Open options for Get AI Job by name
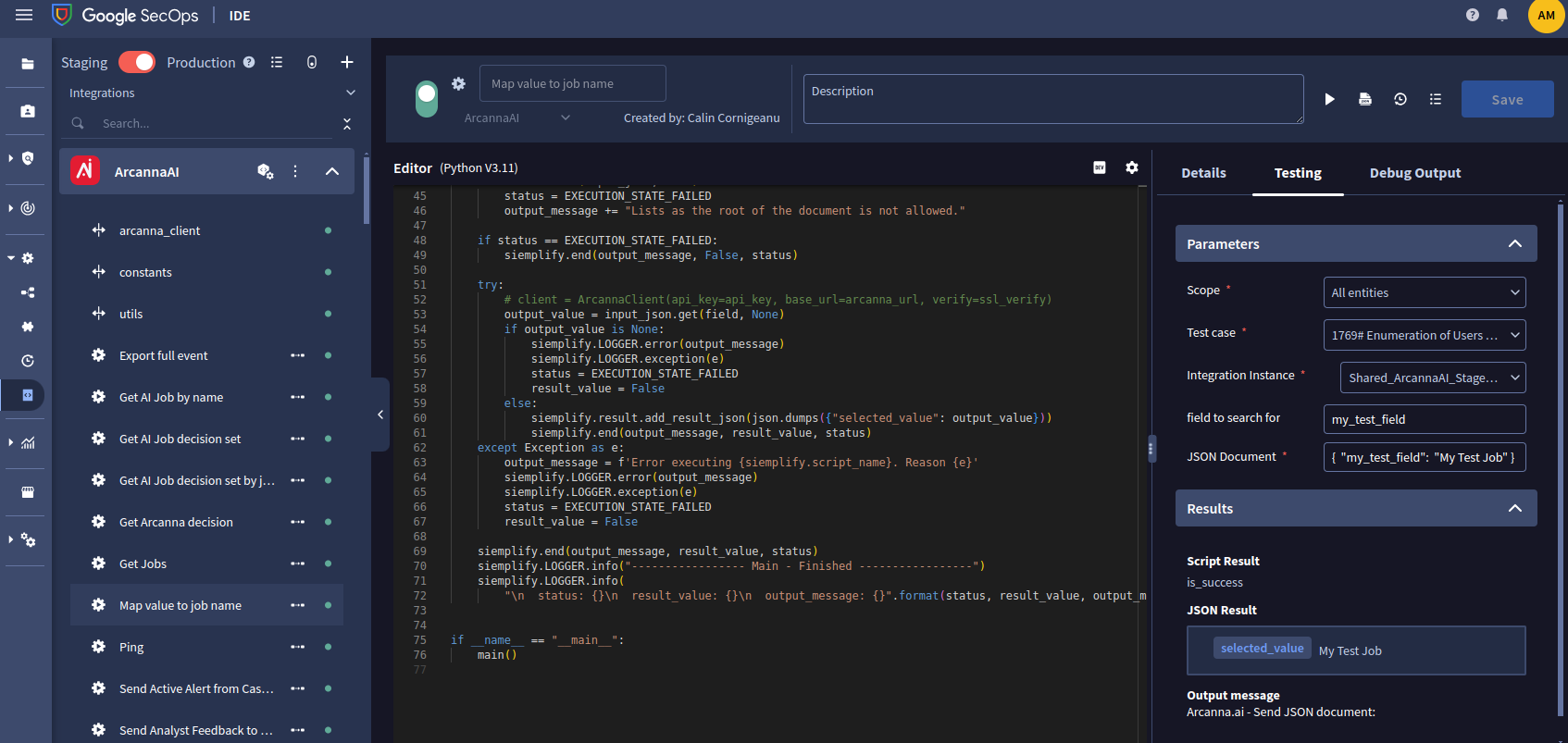The image size is (1568, 743). [297, 397]
